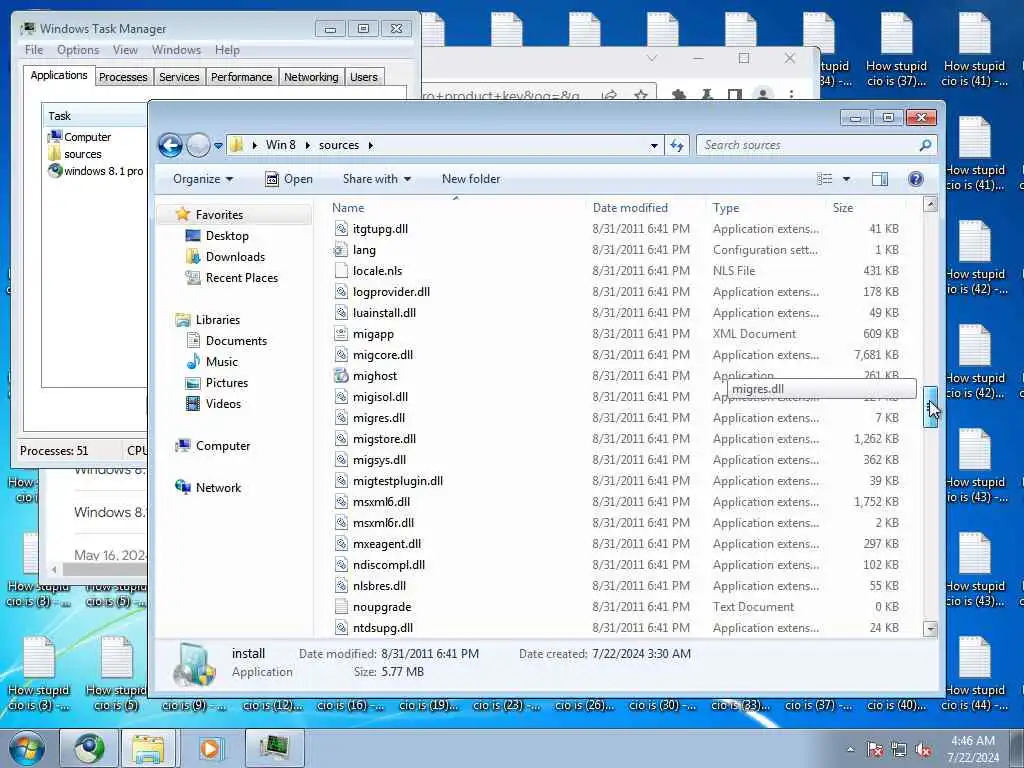The height and width of the screenshot is (768, 1024).
Task: Select migcore.dll in the file list
Action: [383, 355]
